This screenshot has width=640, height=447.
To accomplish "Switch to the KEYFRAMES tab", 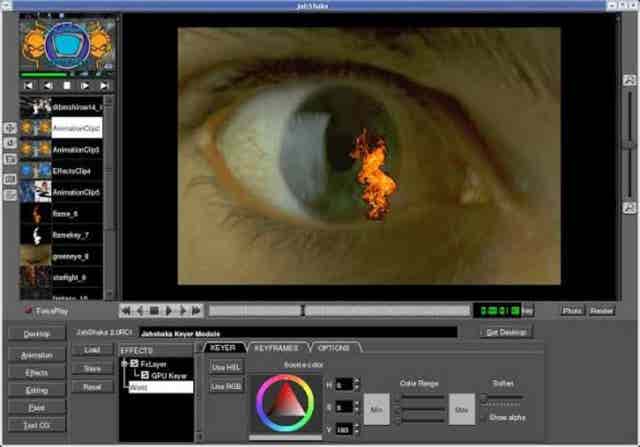I will [x=275, y=348].
